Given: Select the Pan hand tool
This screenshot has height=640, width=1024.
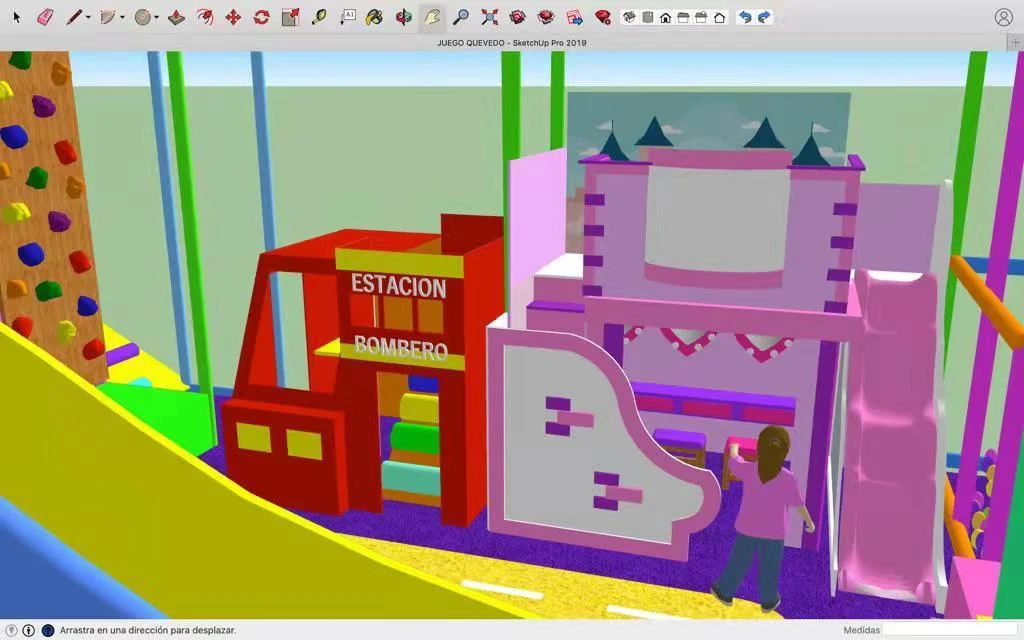Looking at the screenshot, I should [x=432, y=17].
